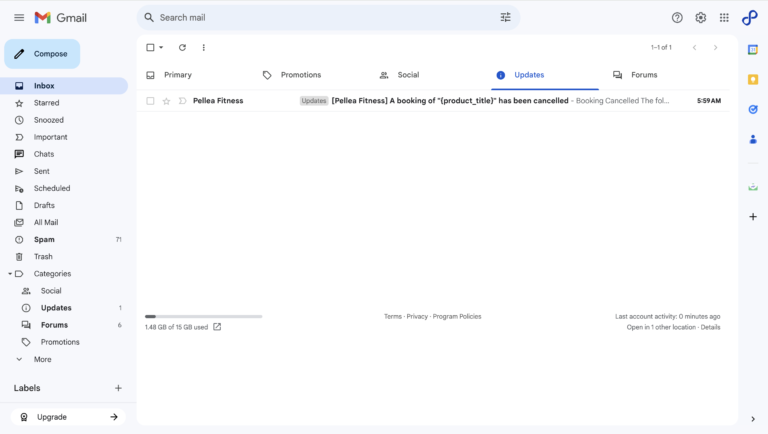Collapse the Categories tree
The width and height of the screenshot is (768, 434).
coord(10,274)
